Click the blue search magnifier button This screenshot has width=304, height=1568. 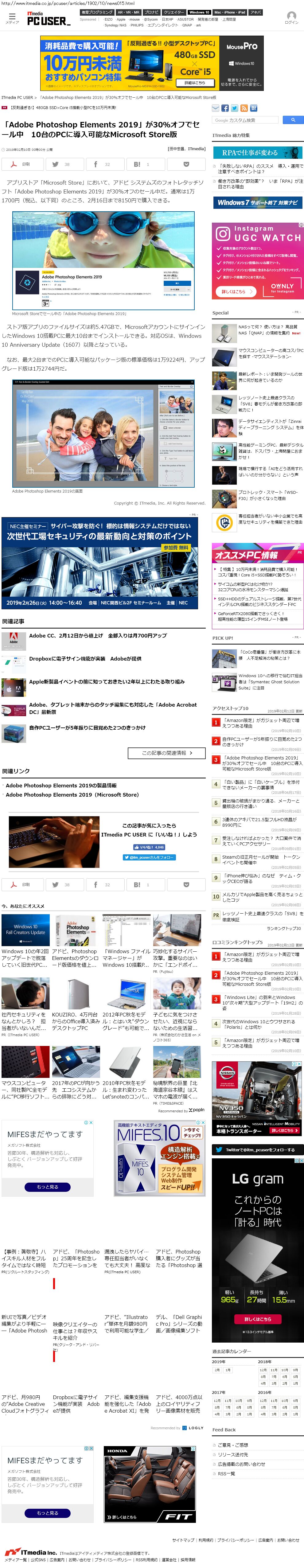click(x=292, y=120)
